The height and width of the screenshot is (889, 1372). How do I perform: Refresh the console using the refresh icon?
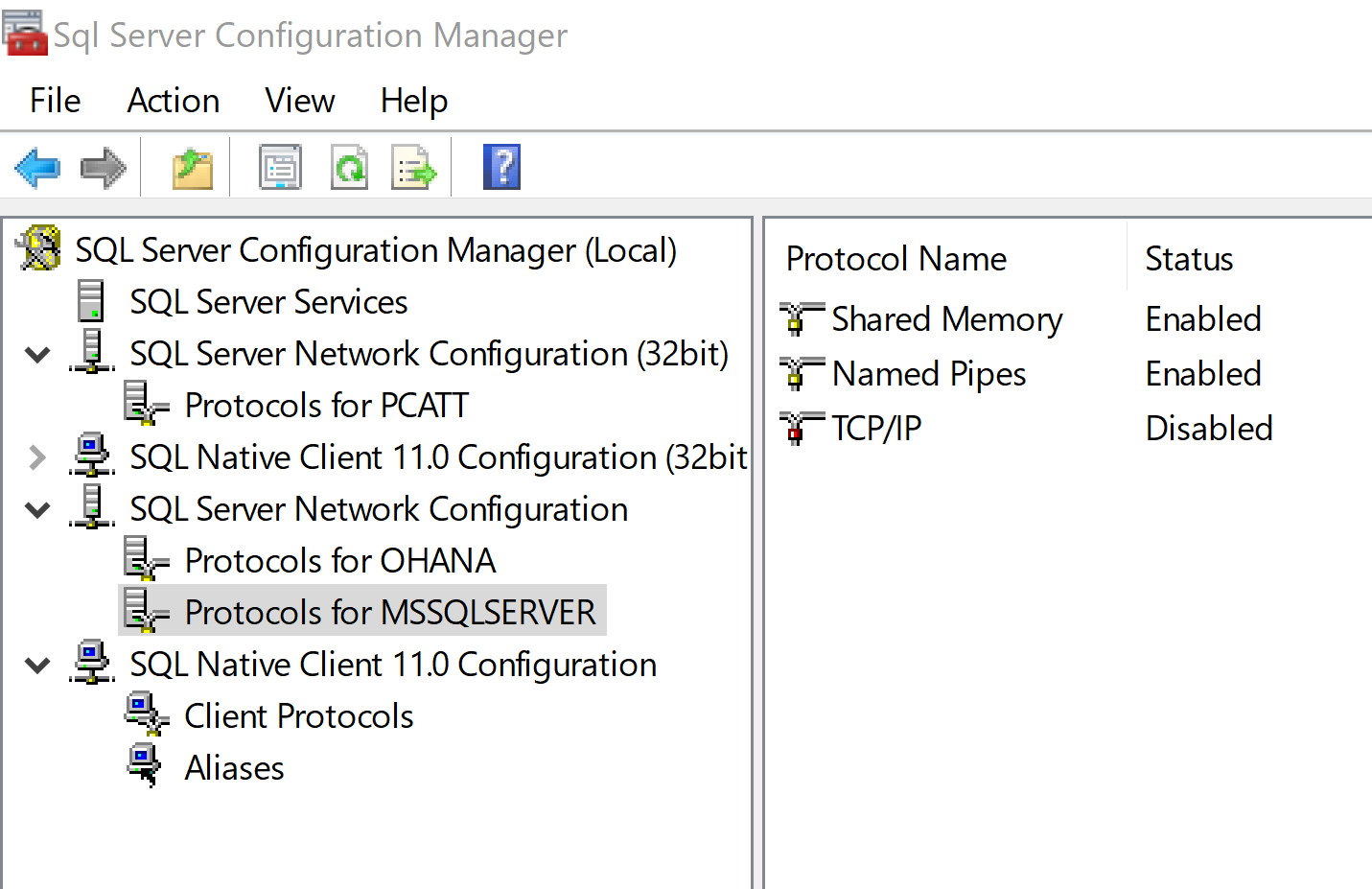pos(349,166)
